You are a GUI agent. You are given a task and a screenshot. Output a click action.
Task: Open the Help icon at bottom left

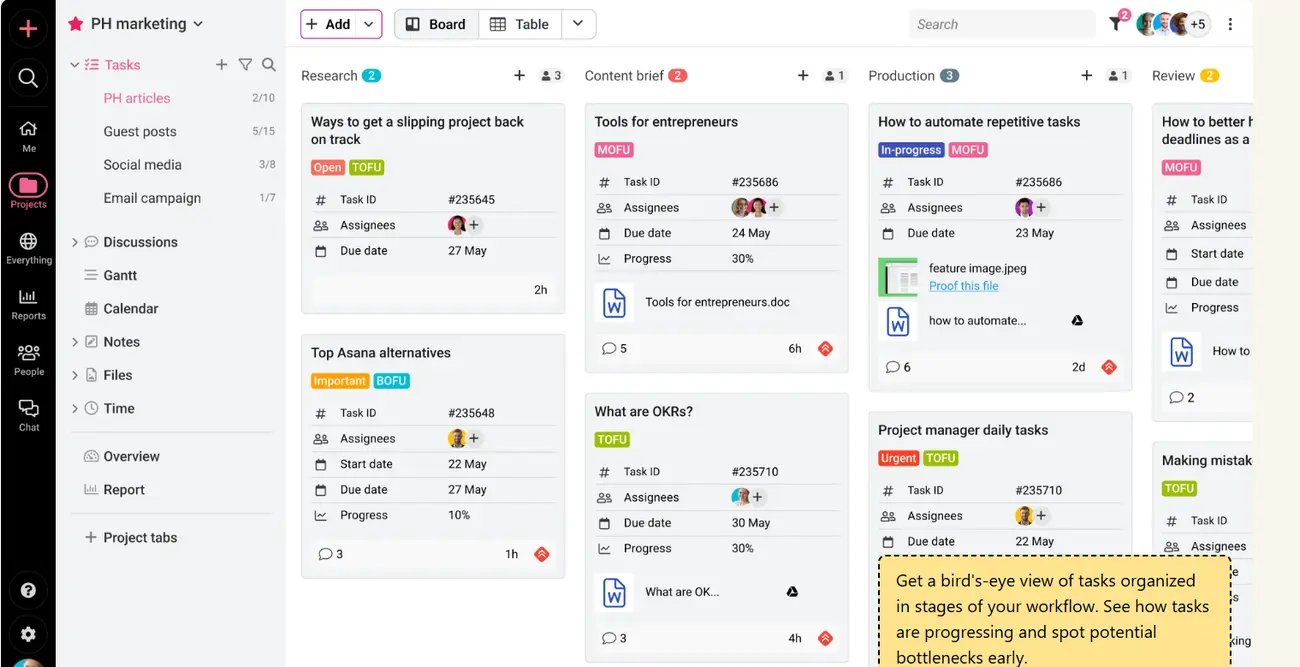tap(27, 590)
